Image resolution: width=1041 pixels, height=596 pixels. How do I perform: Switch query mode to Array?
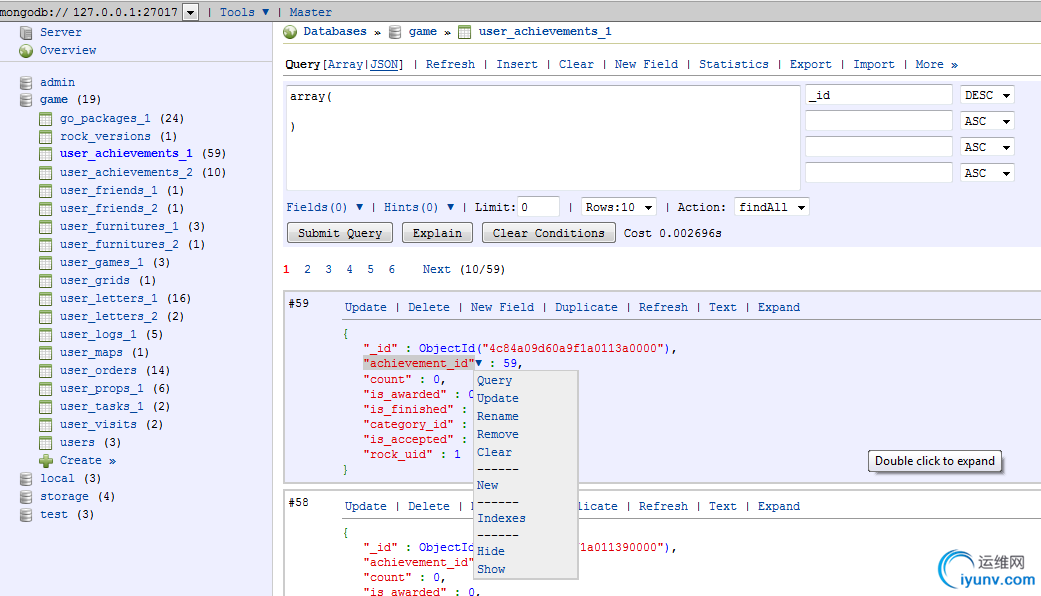pyautogui.click(x=345, y=64)
